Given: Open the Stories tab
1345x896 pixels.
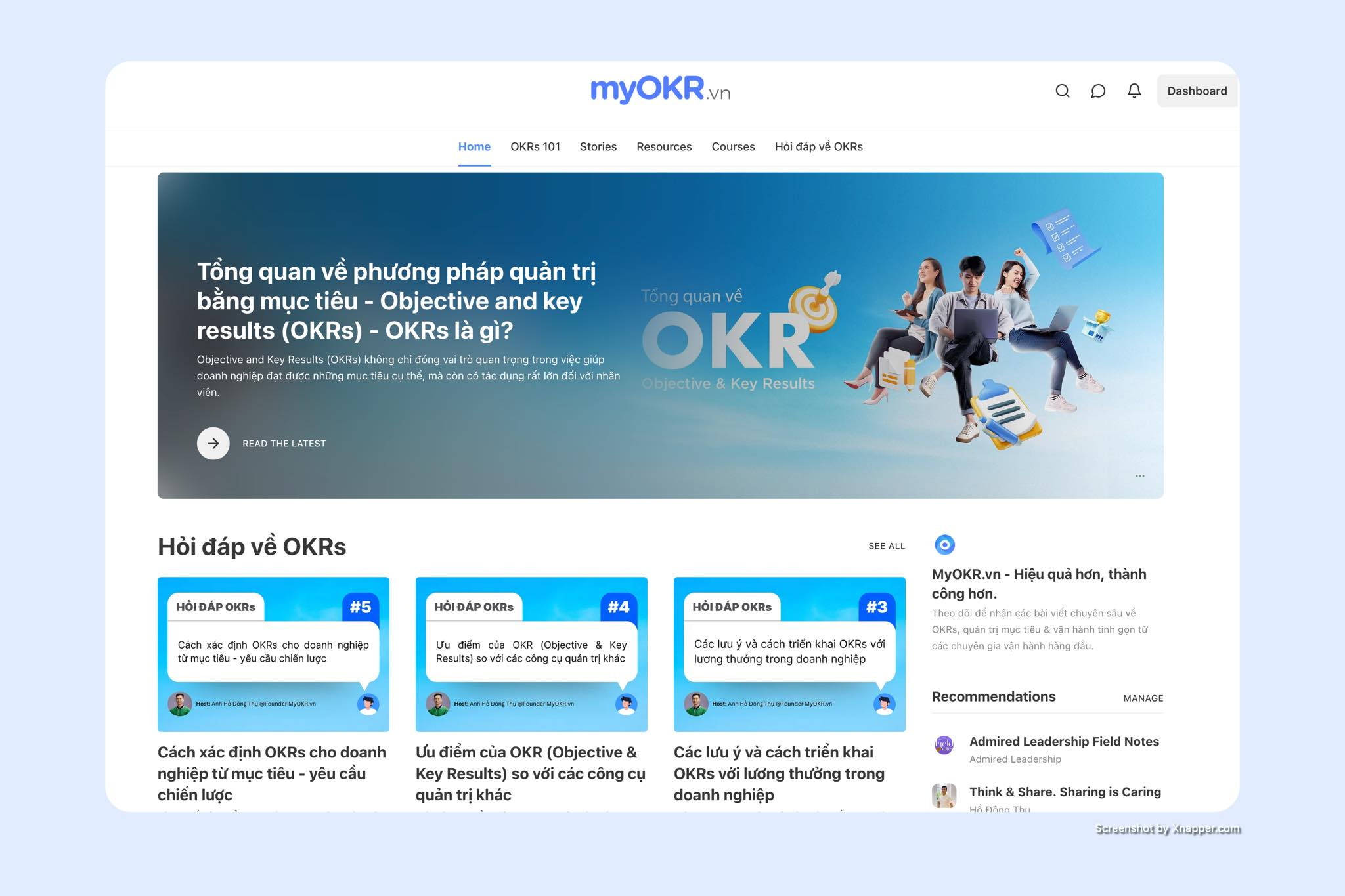Looking at the screenshot, I should [598, 146].
